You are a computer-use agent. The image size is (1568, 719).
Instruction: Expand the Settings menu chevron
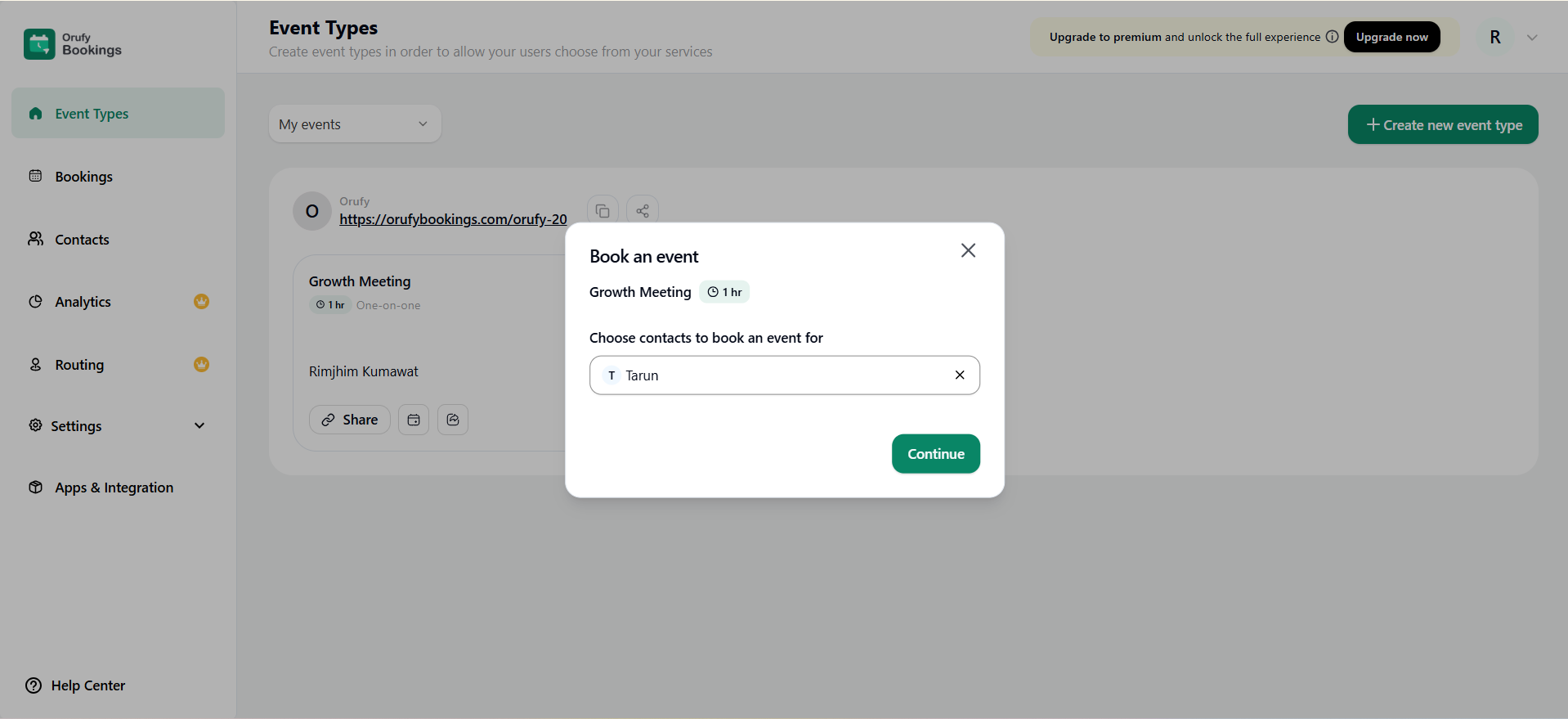point(199,425)
